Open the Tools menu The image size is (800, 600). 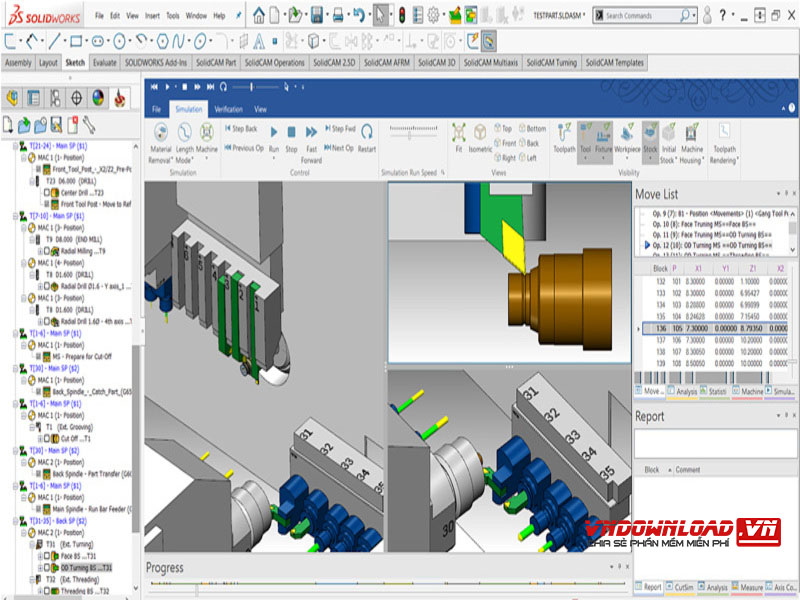pos(173,16)
